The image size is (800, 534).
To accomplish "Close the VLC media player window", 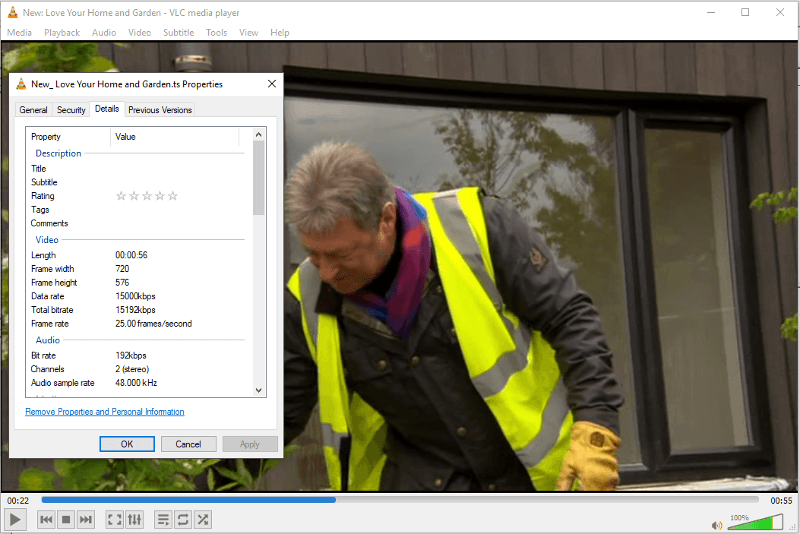I will coord(780,12).
